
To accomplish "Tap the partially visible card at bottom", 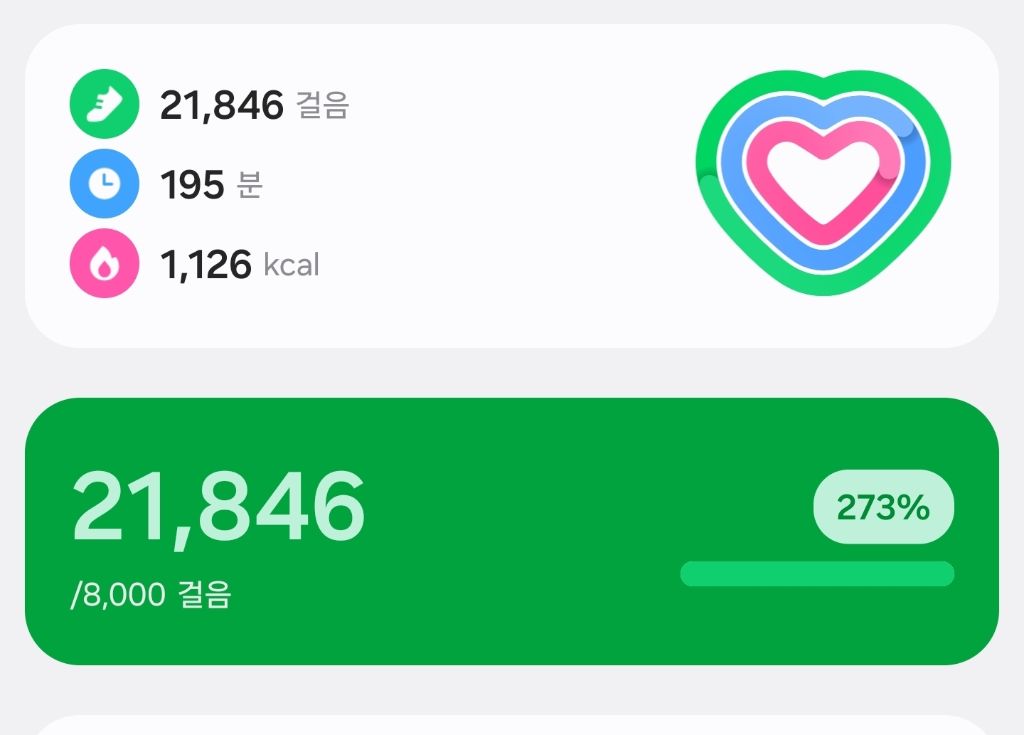I will (x=512, y=725).
